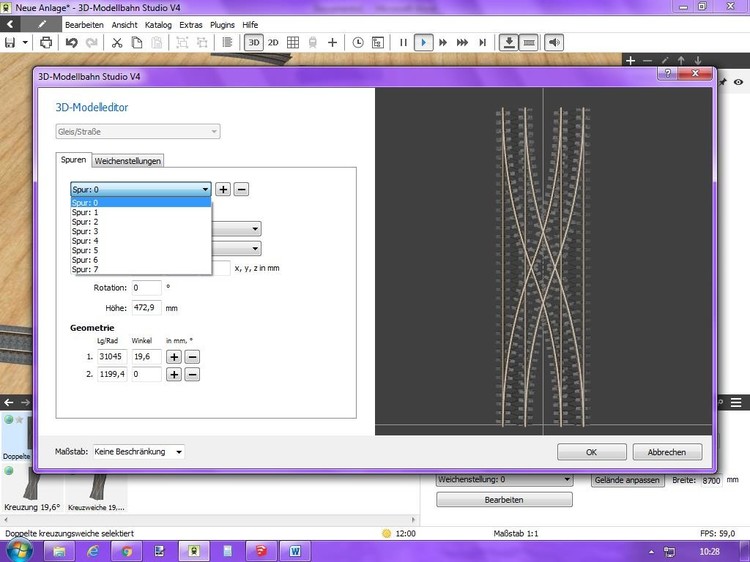This screenshot has height=562, width=750.
Task: Pause the simulation
Action: [403, 43]
